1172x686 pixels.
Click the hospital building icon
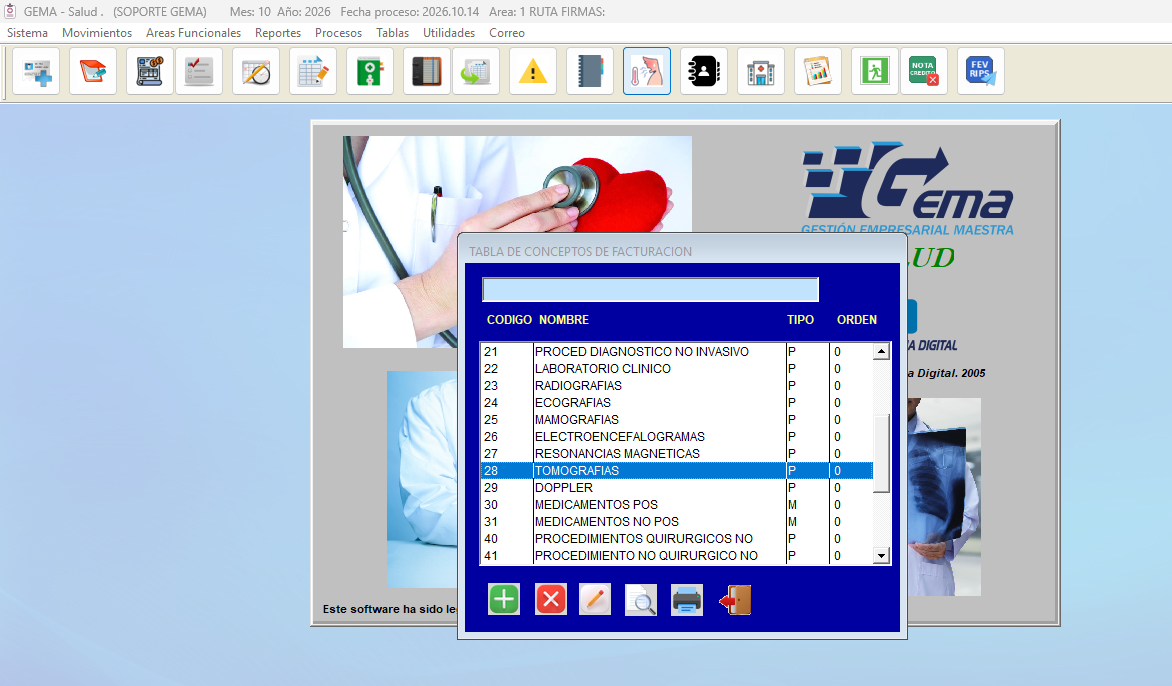click(760, 71)
